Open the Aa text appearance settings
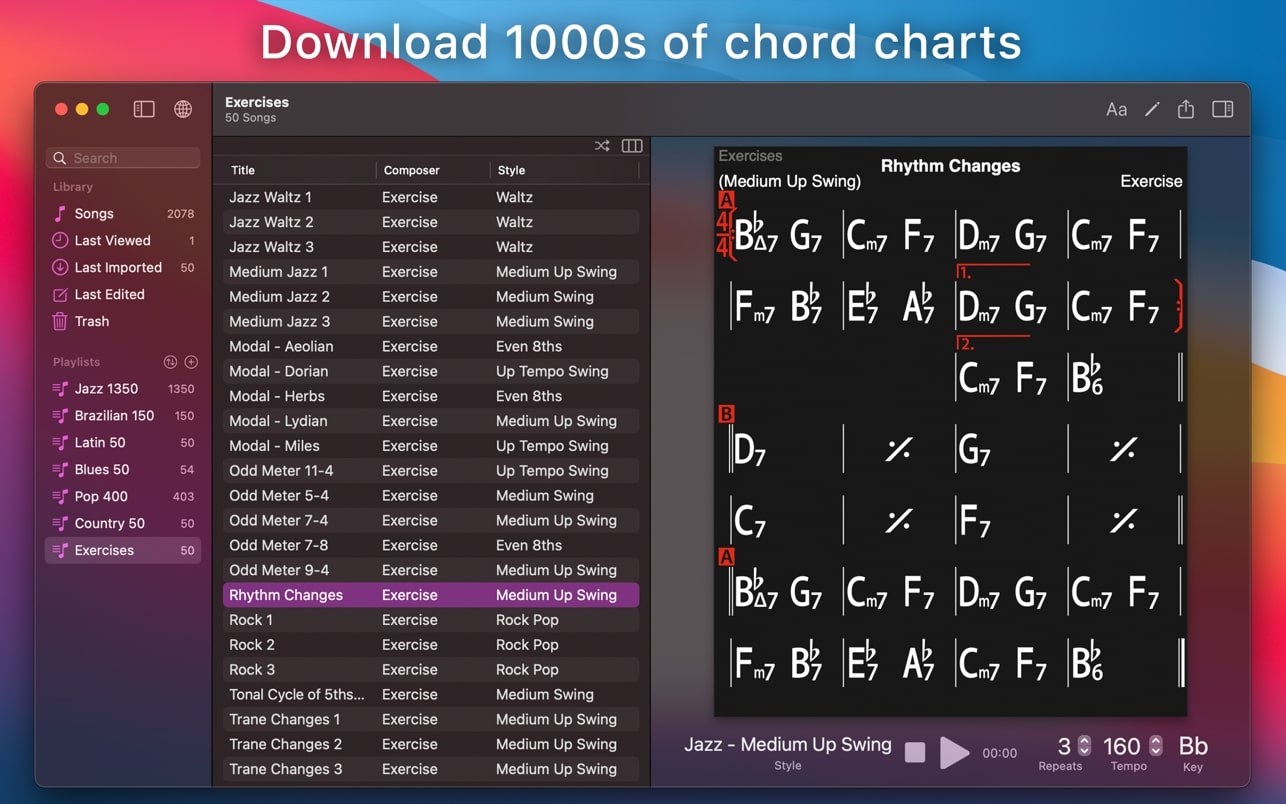The image size is (1286, 804). pos(1117,109)
